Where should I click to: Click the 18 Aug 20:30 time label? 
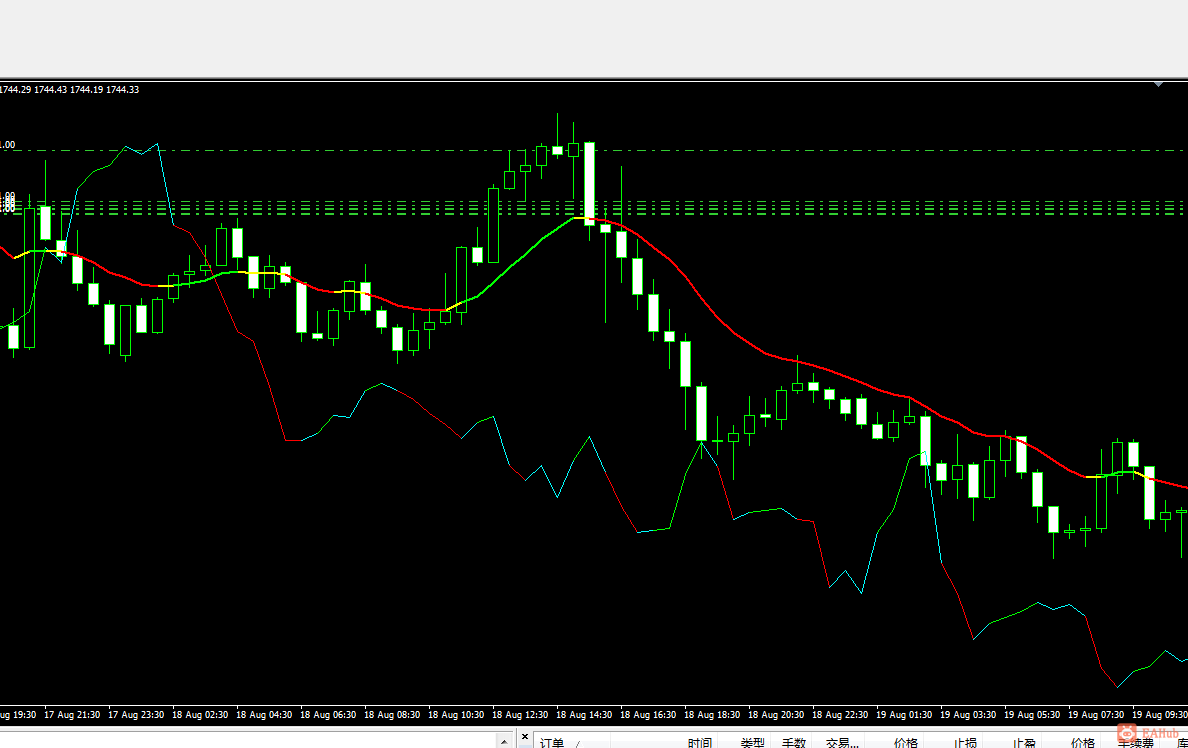point(777,715)
